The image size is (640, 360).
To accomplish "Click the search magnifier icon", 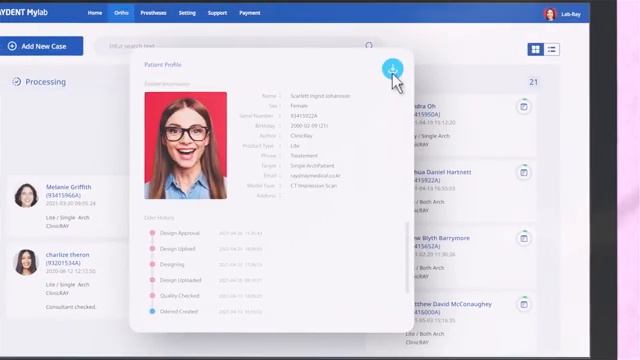I will (x=369, y=45).
